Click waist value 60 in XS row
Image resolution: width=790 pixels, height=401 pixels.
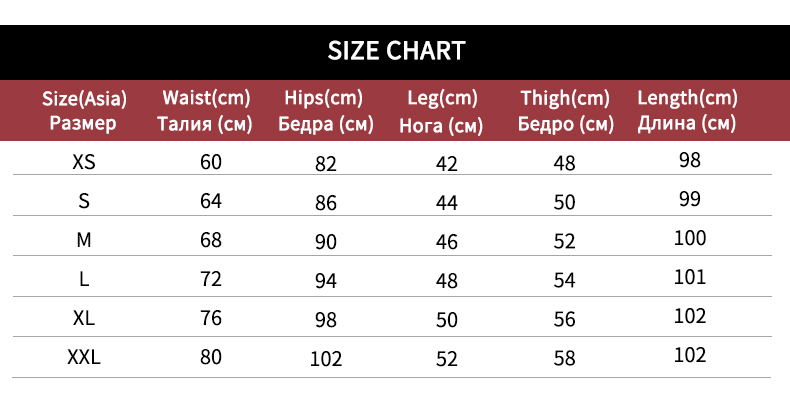[210, 162]
